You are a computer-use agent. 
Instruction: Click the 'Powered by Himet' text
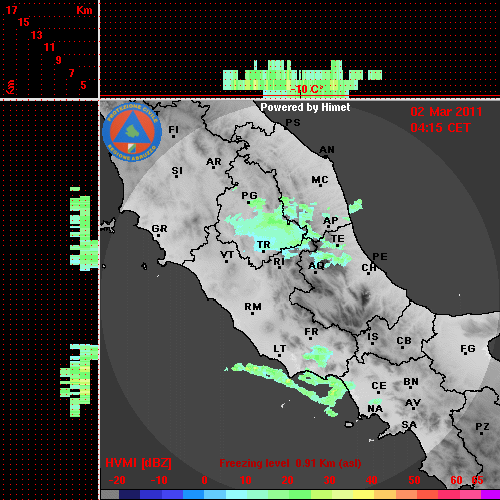click(305, 107)
